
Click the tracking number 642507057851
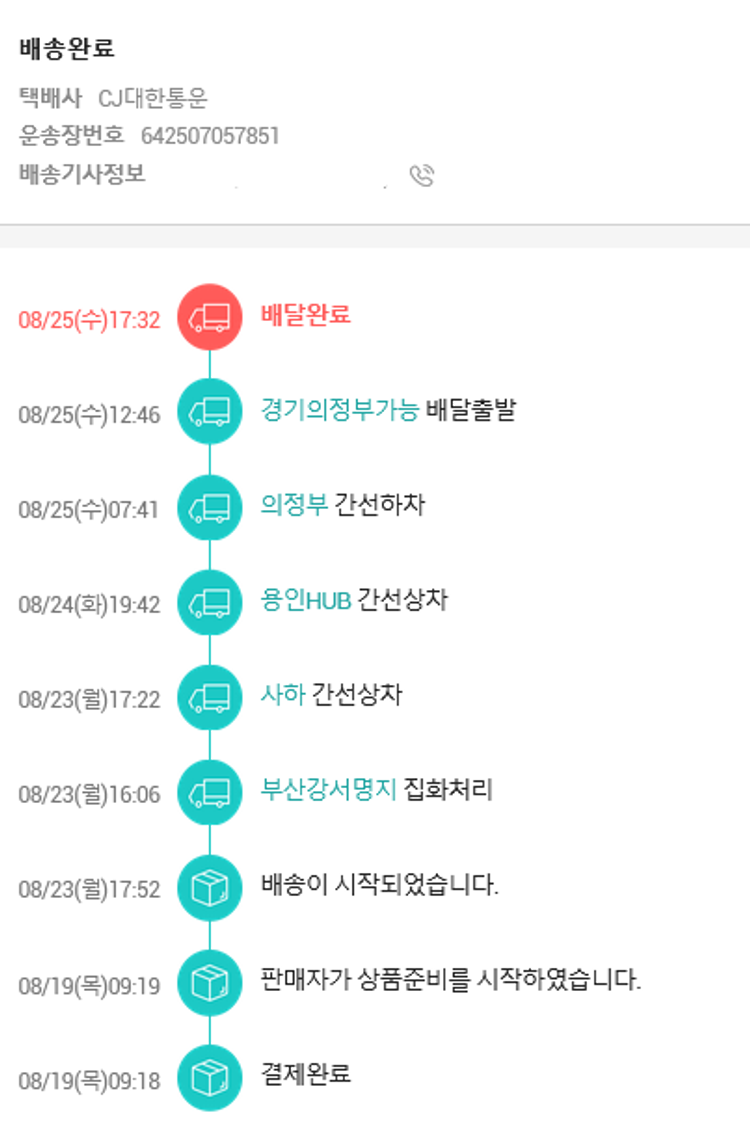(x=210, y=136)
